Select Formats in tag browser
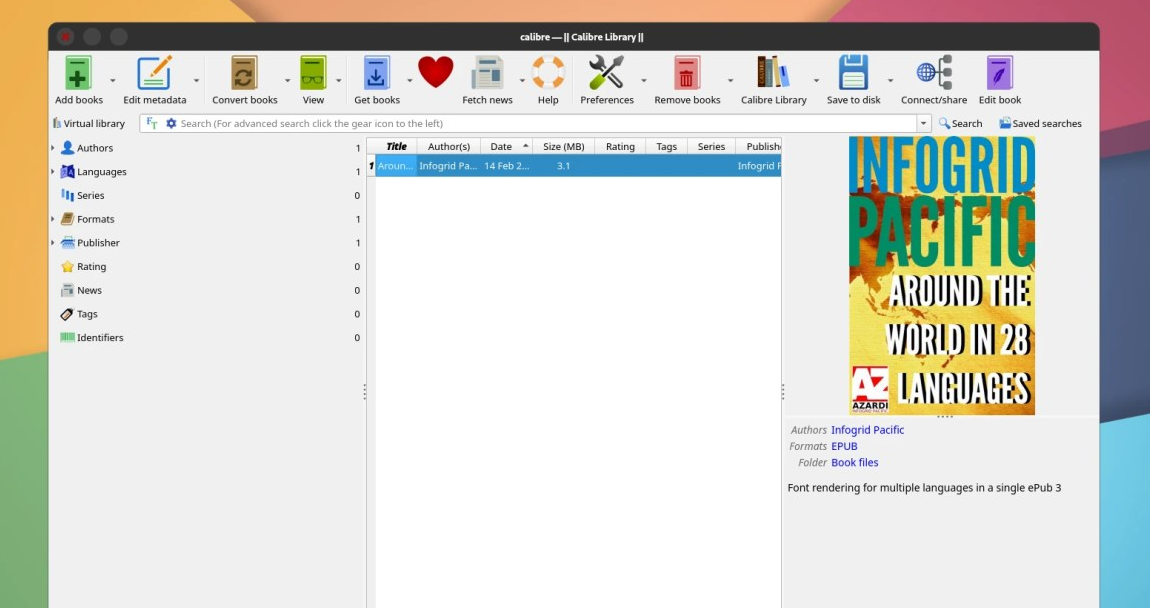The image size is (1150, 608). pos(95,219)
